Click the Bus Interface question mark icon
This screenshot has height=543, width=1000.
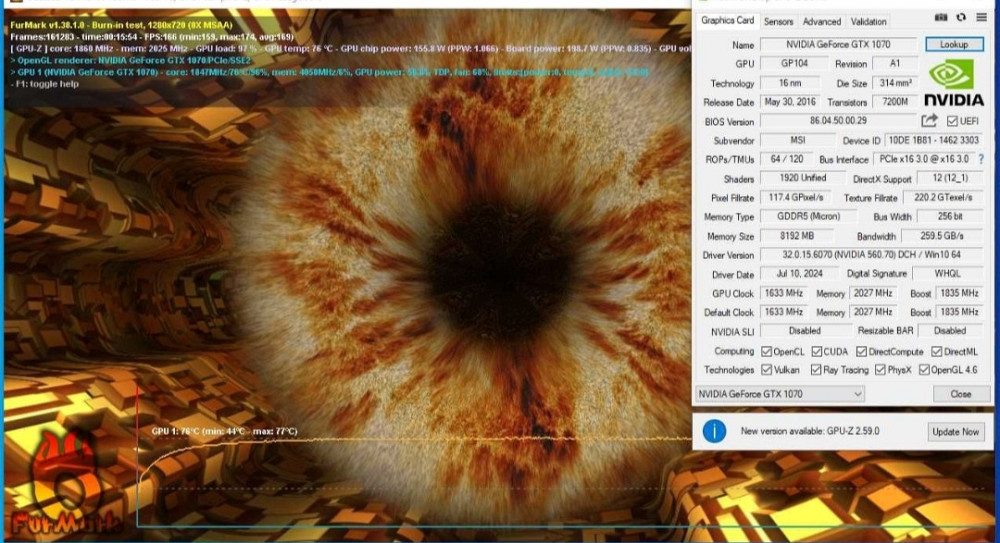[980, 159]
